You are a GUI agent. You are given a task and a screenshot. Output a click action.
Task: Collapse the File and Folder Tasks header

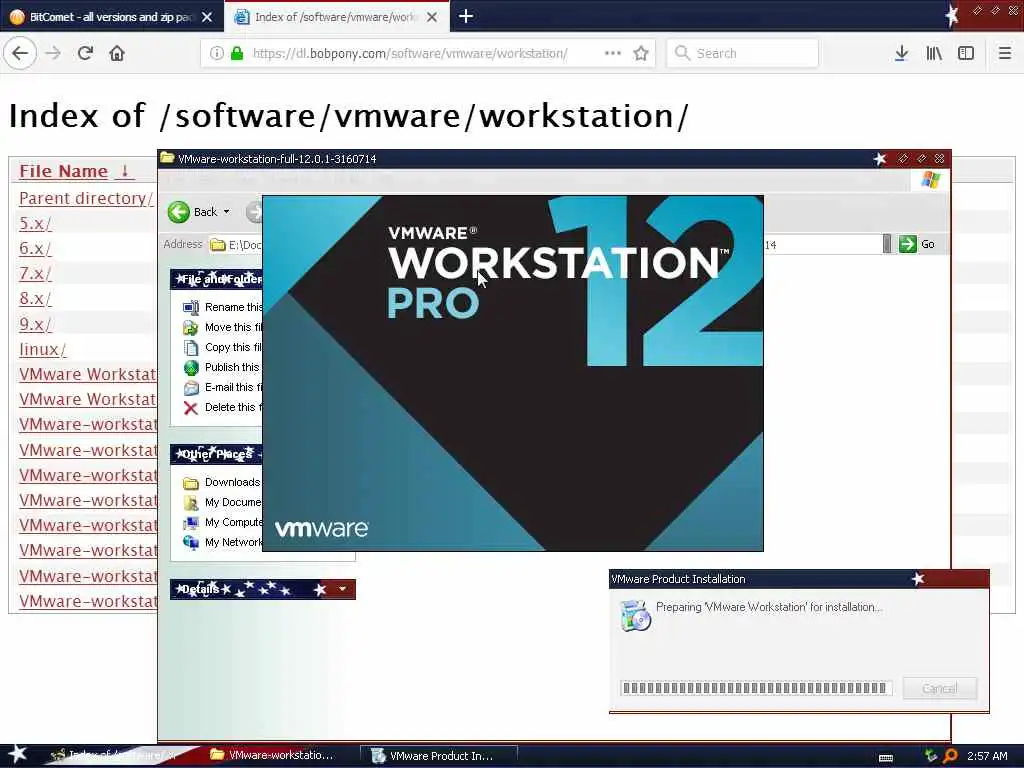tap(216, 280)
